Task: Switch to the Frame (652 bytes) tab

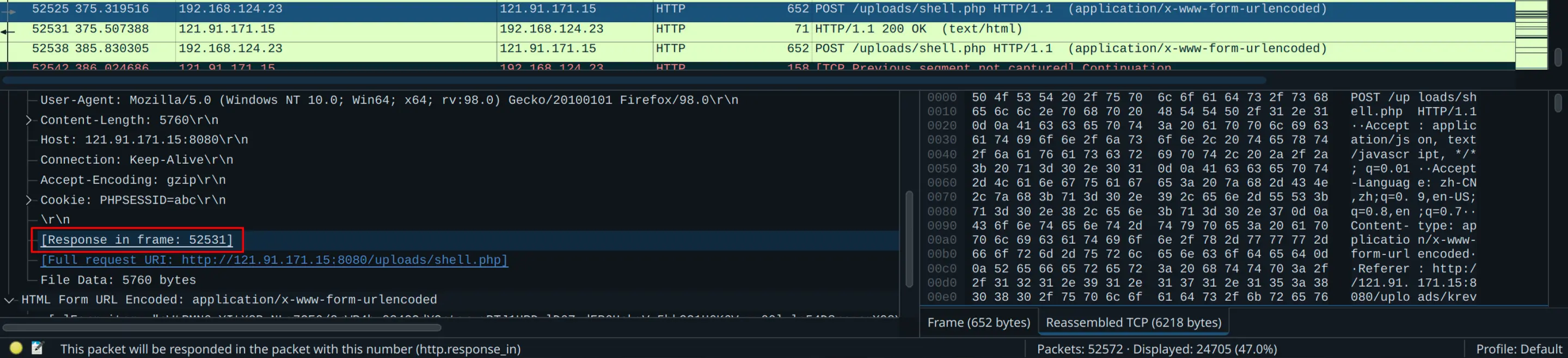Action: click(978, 322)
